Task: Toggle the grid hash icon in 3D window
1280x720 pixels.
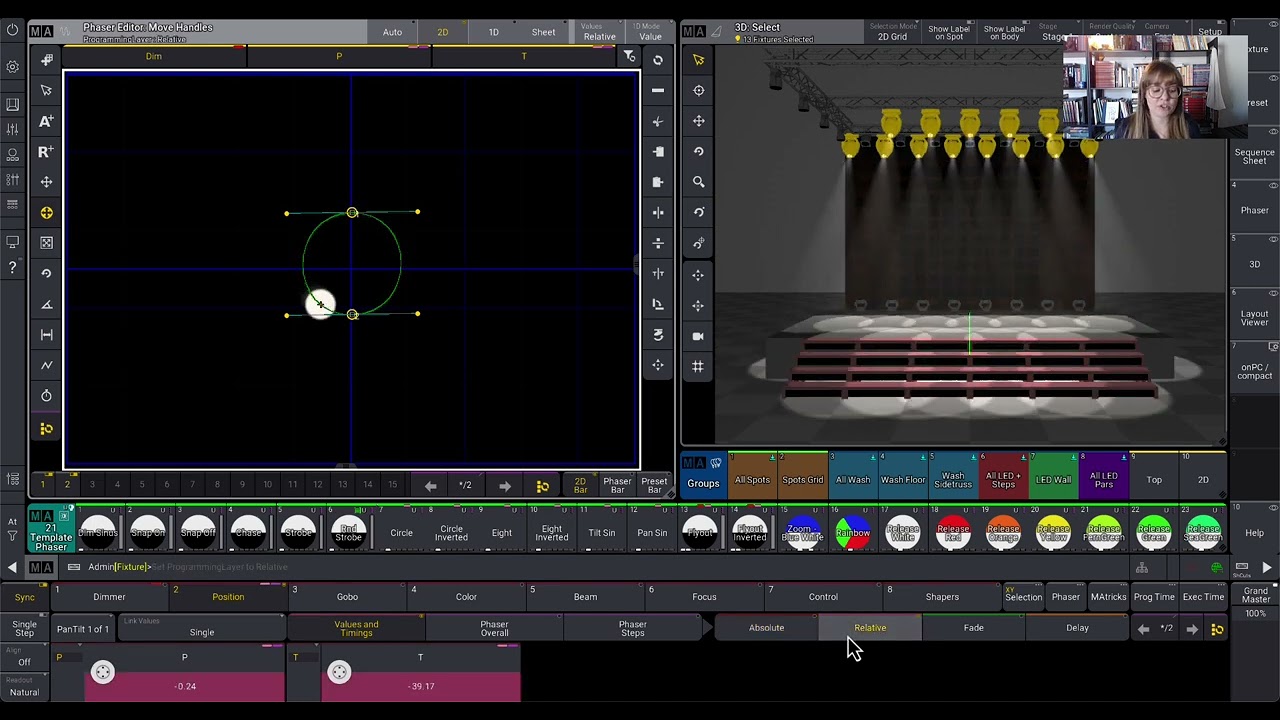Action: point(698,366)
